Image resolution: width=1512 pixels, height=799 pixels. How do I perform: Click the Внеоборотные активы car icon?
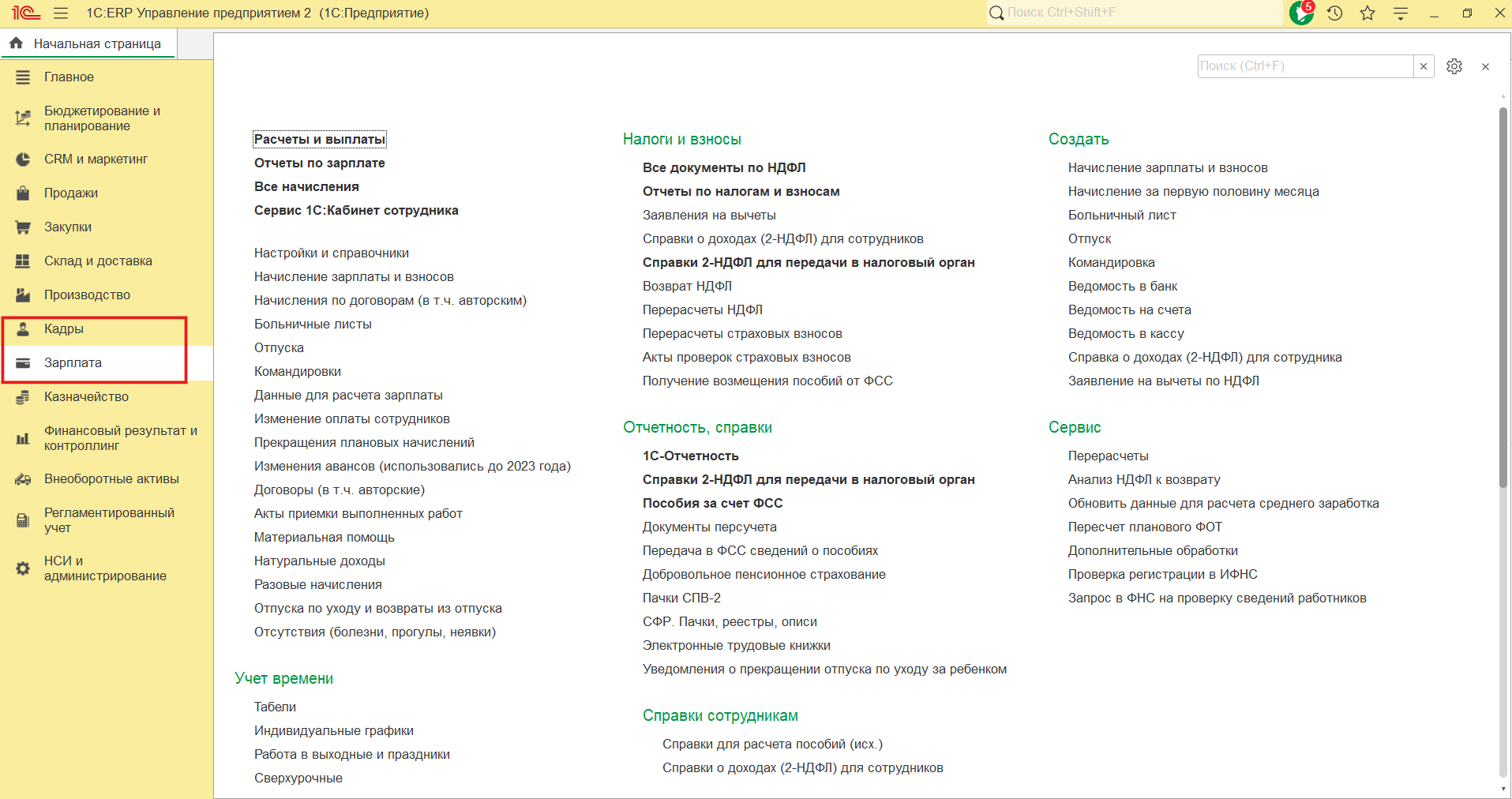23,479
